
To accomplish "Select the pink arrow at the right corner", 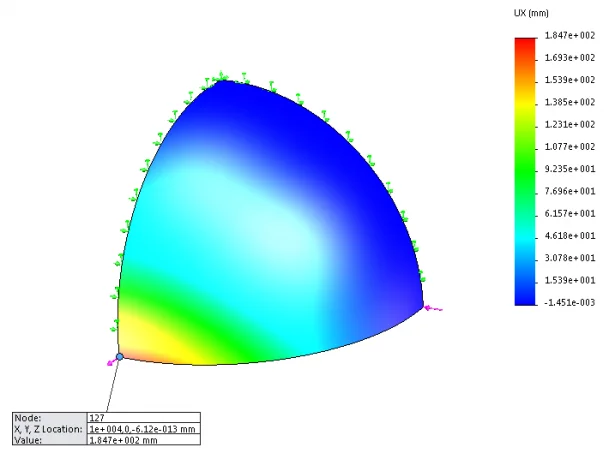I will [434, 308].
